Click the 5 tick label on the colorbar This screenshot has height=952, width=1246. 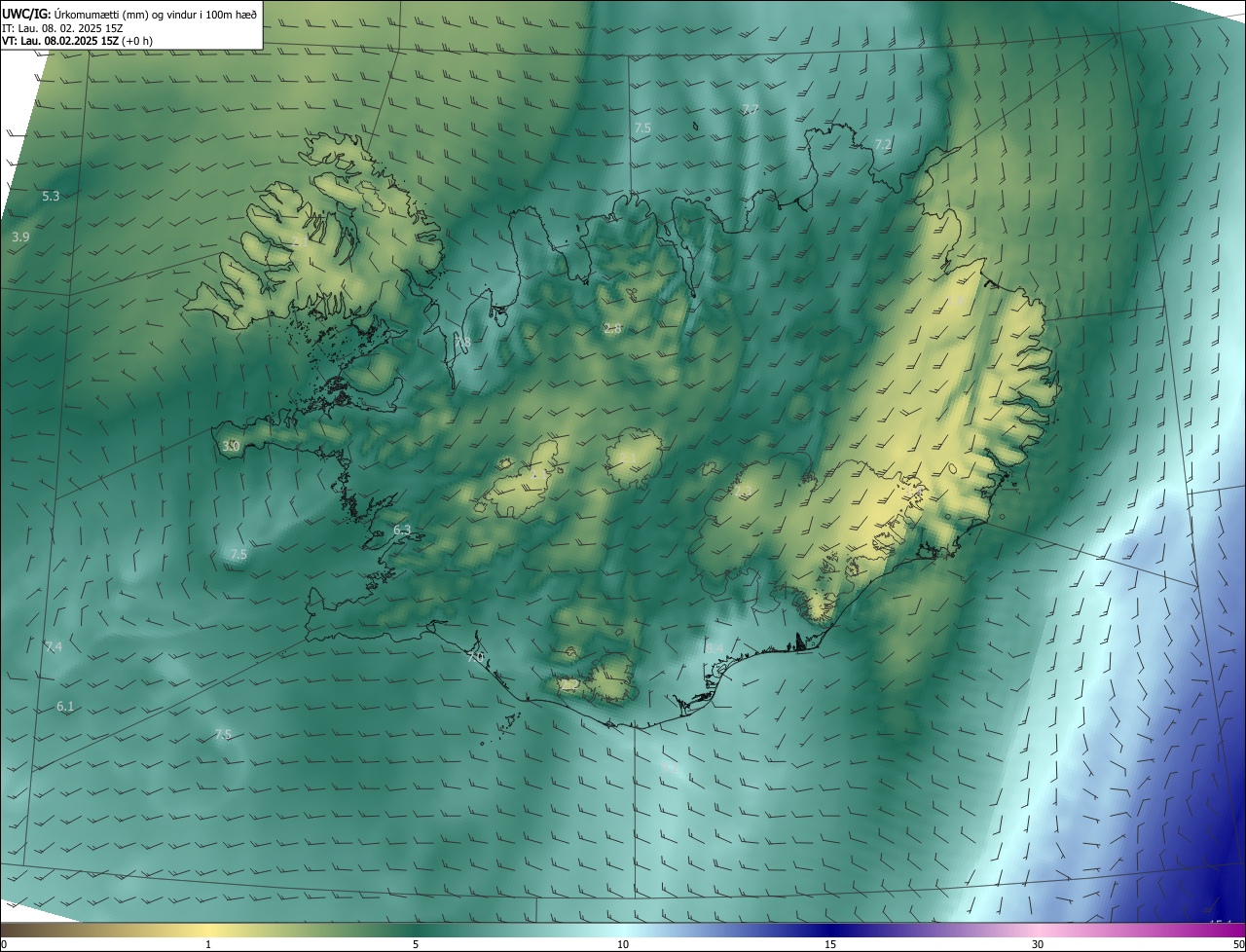(x=416, y=944)
